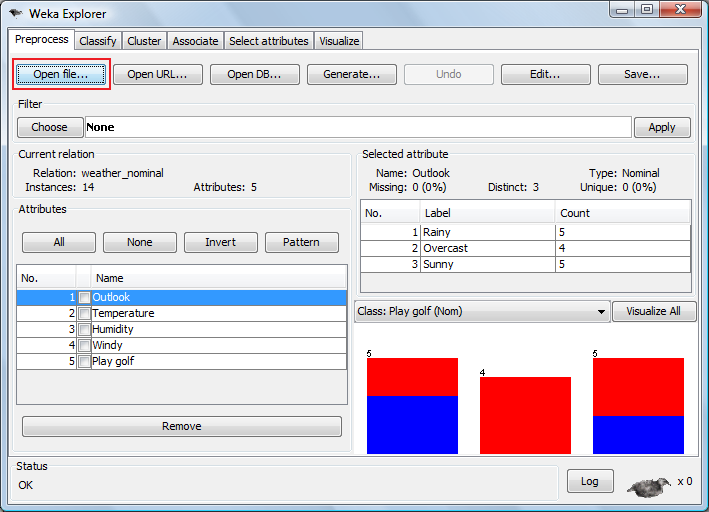Click the Save... button
The image size is (709, 512).
coord(643,74)
